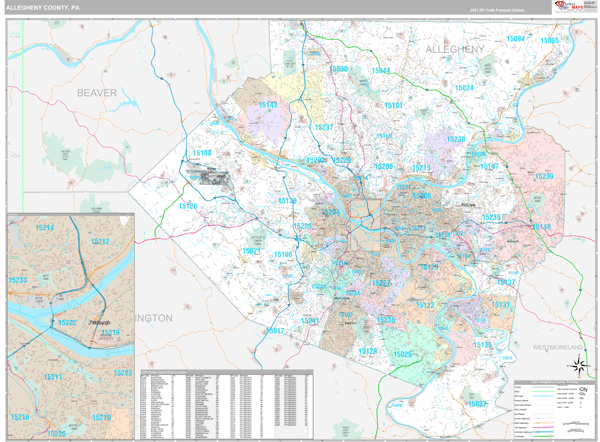Screen dimensions: 600x442
Task: Click the ZIP code 15209 label
Action: [x=383, y=166]
